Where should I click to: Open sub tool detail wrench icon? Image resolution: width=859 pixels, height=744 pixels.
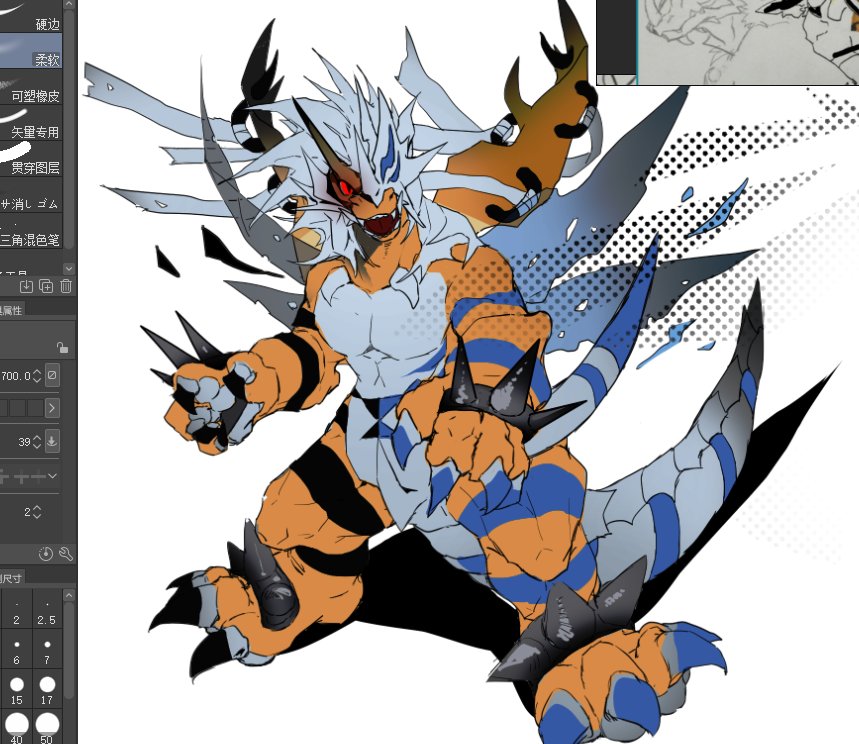pos(66,554)
